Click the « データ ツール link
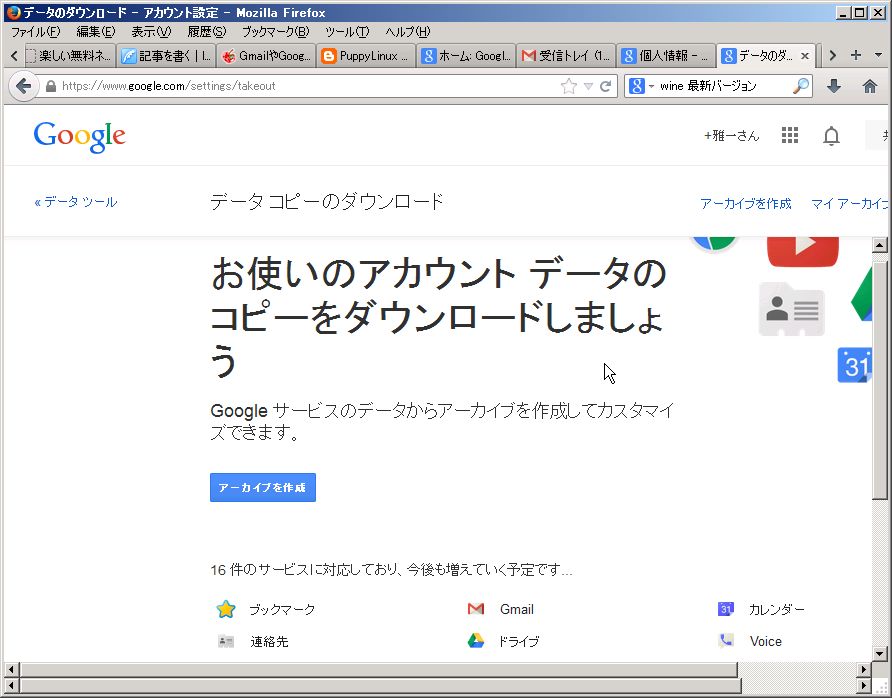 (x=76, y=202)
